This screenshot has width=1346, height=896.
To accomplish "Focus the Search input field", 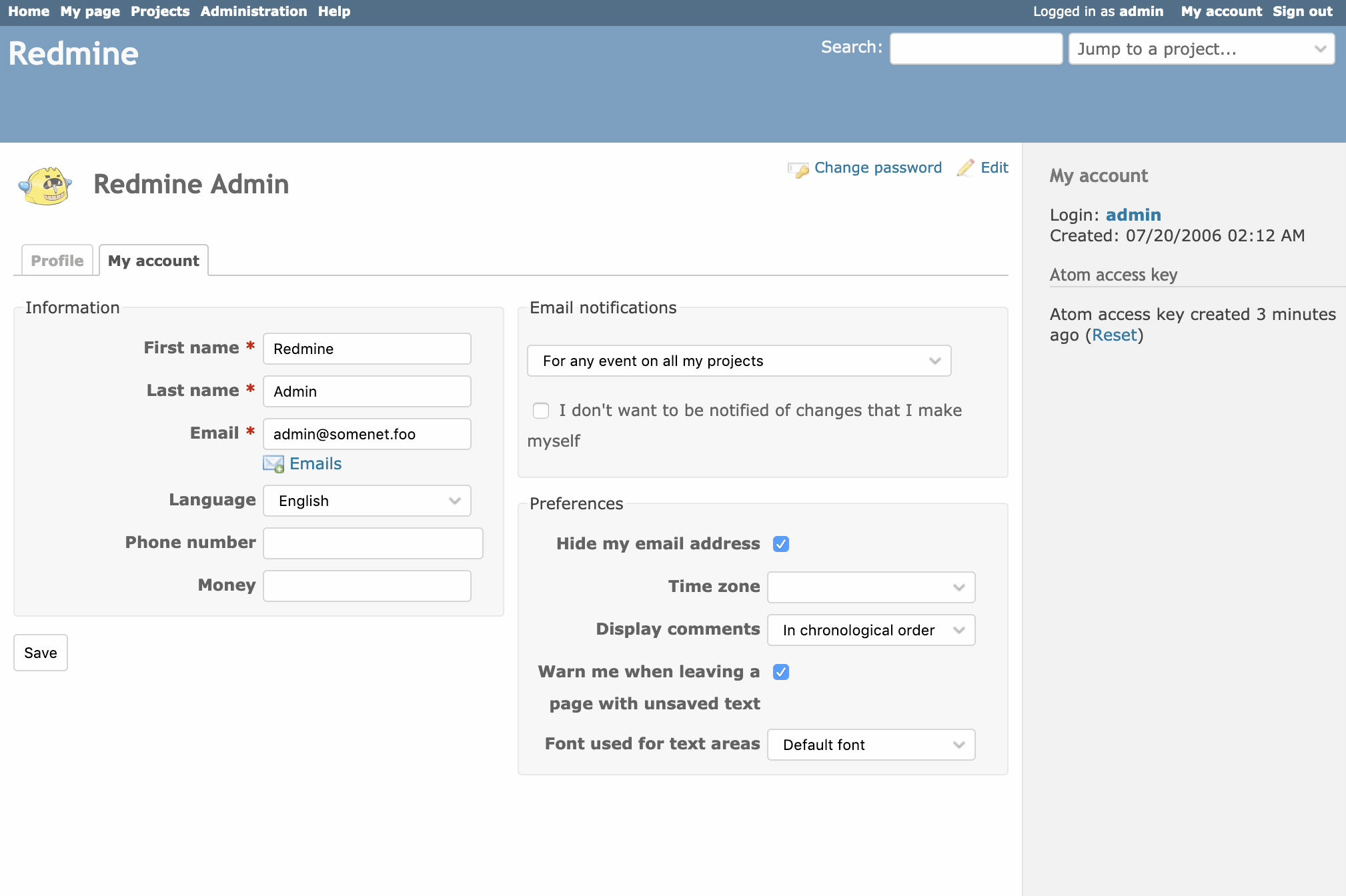I will [976, 49].
